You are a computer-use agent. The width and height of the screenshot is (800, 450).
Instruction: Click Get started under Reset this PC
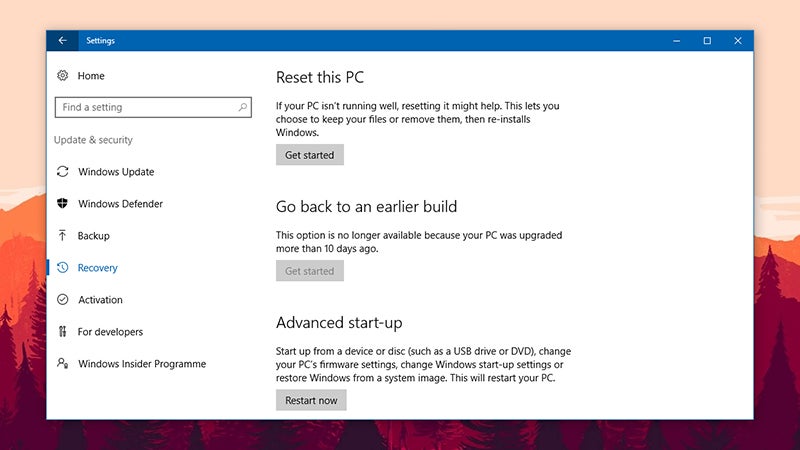[x=310, y=155]
